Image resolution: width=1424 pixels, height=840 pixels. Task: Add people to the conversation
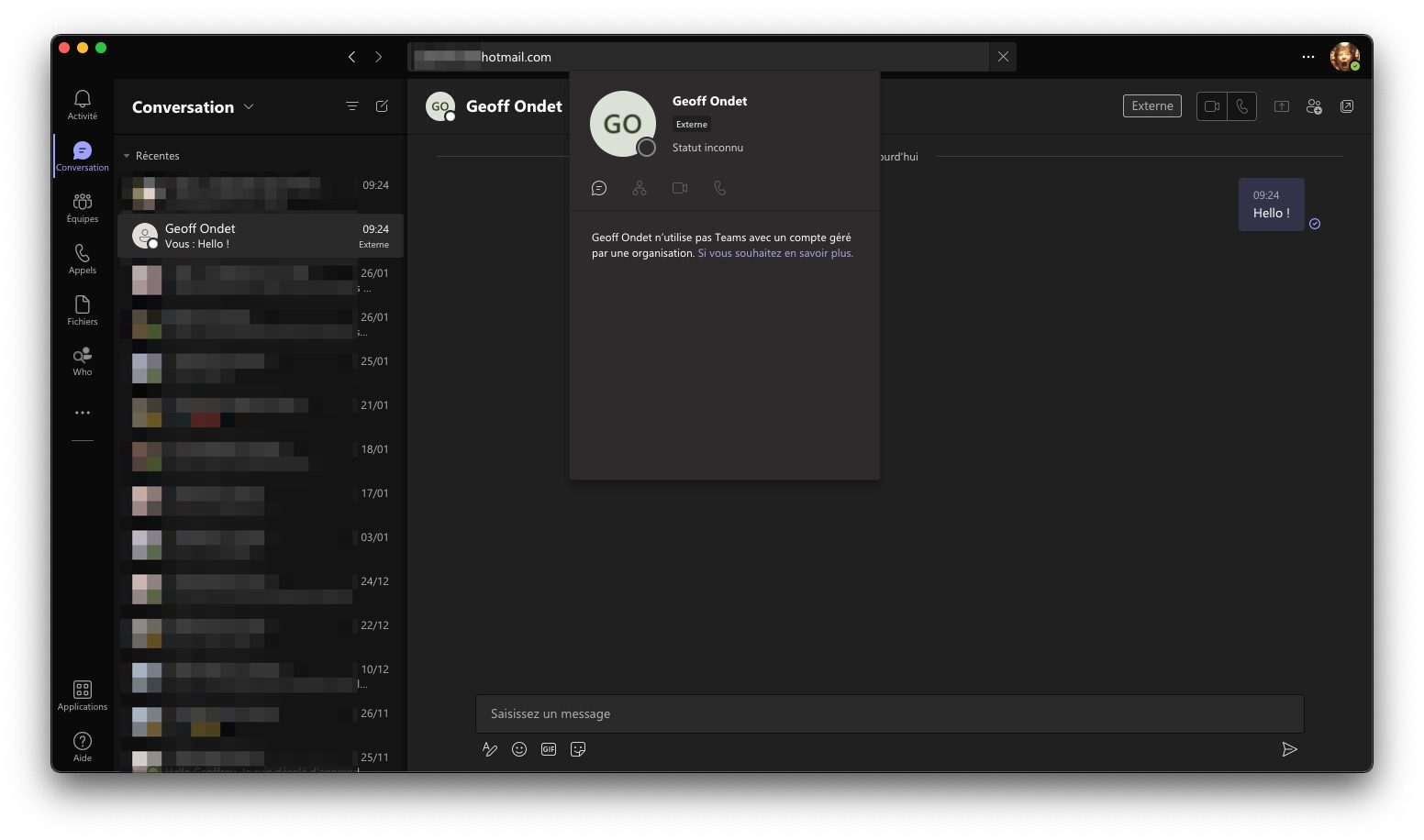(1314, 106)
